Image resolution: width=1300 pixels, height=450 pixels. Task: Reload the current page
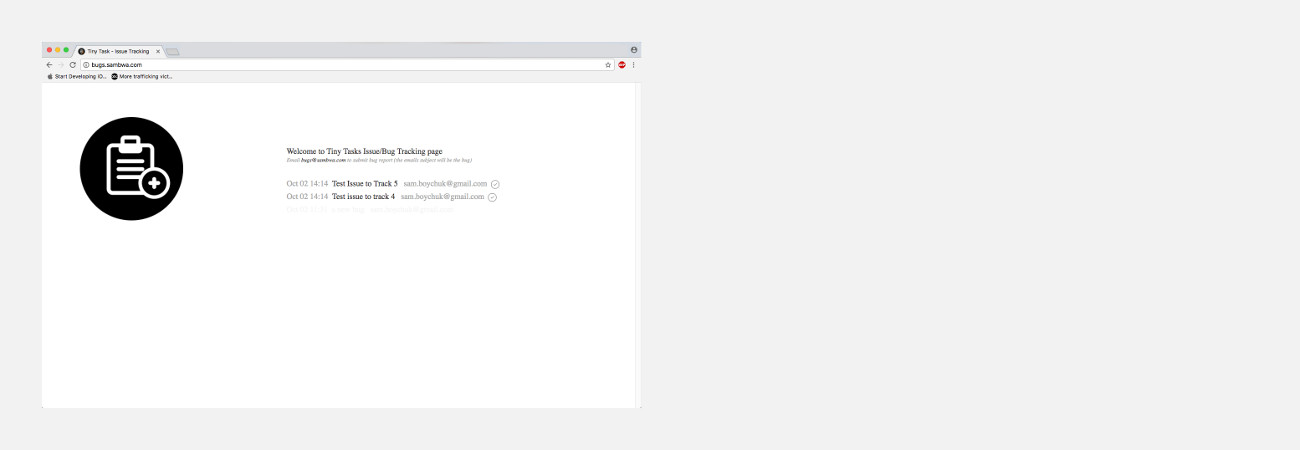(72, 64)
